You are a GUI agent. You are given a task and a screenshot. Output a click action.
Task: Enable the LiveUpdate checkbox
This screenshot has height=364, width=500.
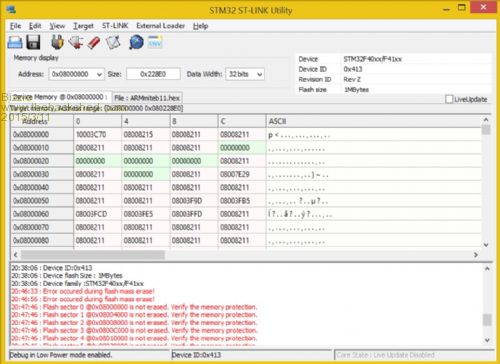coord(449,99)
